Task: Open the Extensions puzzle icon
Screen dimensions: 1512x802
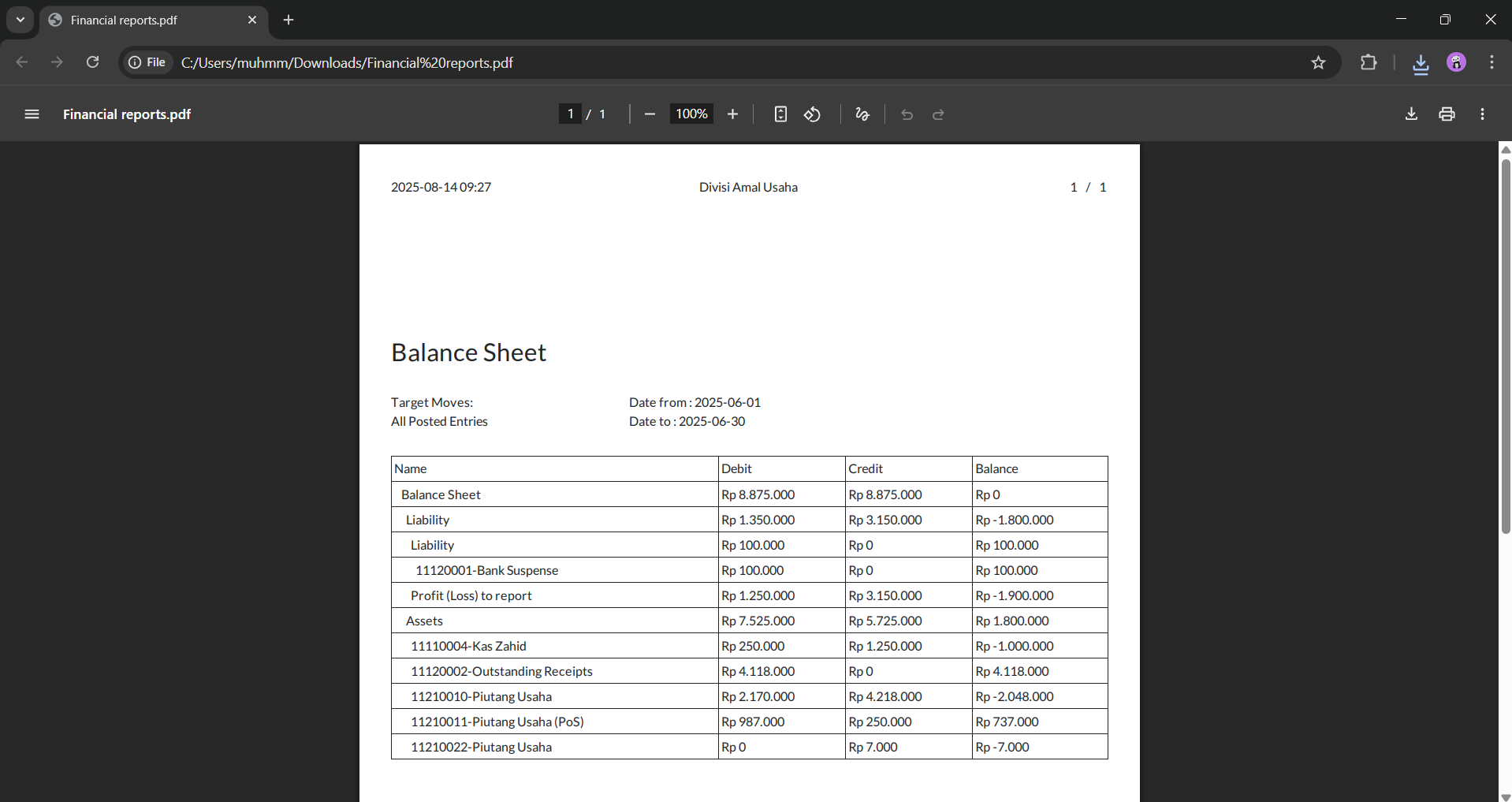Action: pyautogui.click(x=1369, y=63)
